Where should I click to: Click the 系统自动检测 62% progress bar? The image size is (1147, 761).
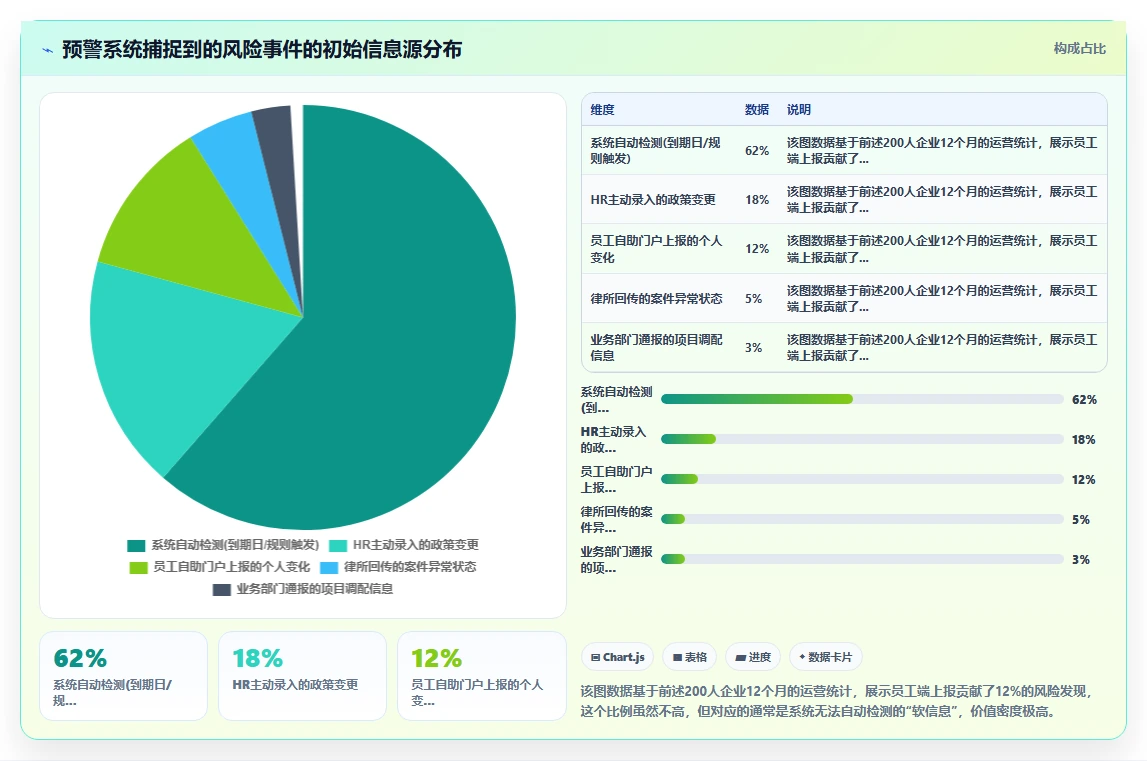[x=862, y=399]
